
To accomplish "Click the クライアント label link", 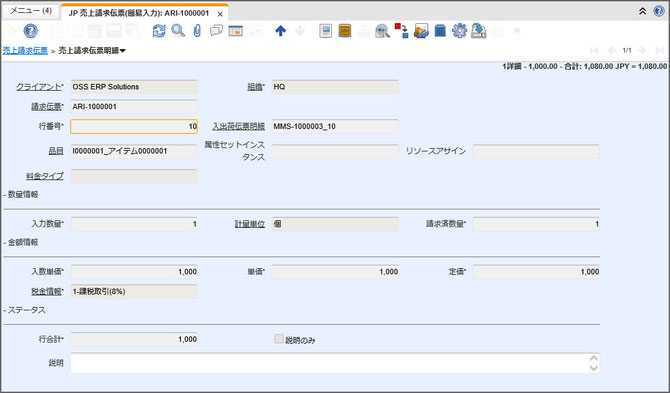I will click(x=39, y=87).
